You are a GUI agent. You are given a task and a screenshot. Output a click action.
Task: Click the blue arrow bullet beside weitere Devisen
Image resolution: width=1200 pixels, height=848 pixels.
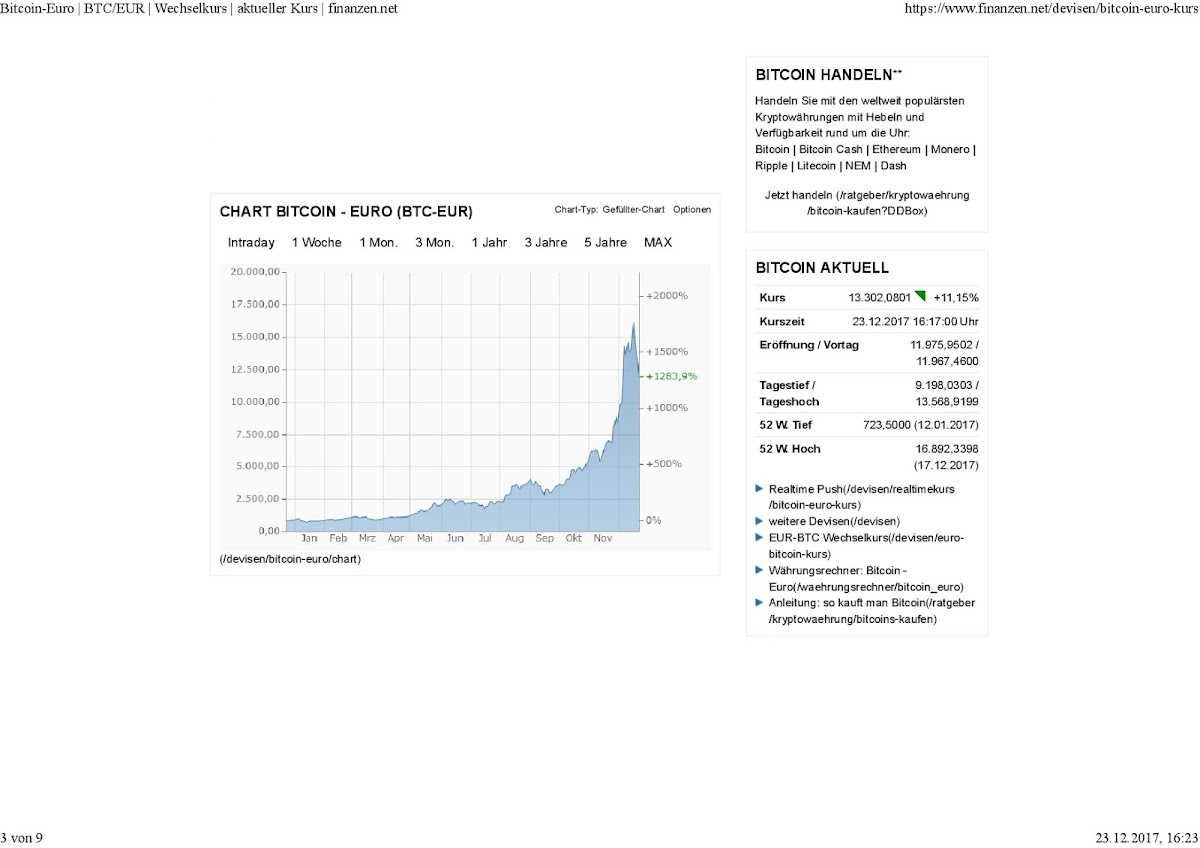tap(760, 521)
